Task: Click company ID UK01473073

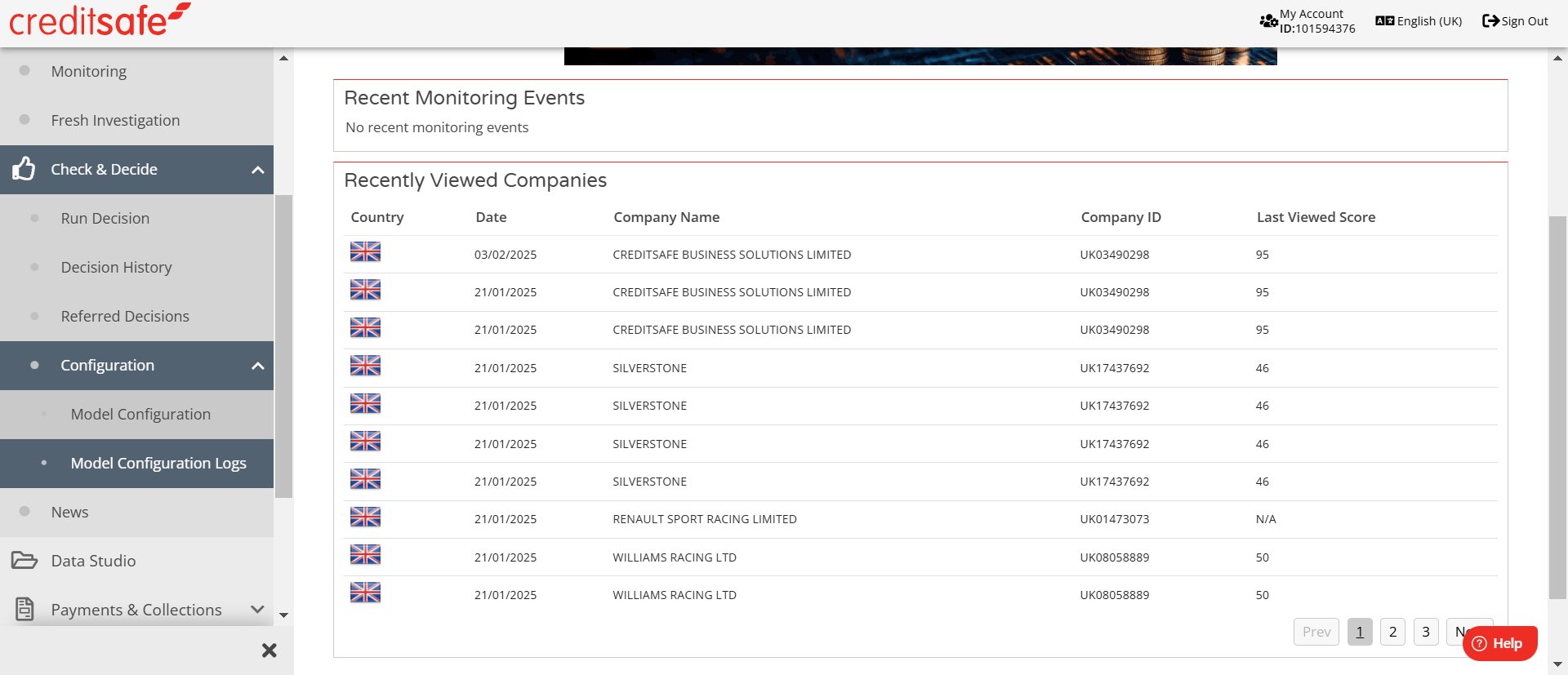Action: coord(1114,519)
